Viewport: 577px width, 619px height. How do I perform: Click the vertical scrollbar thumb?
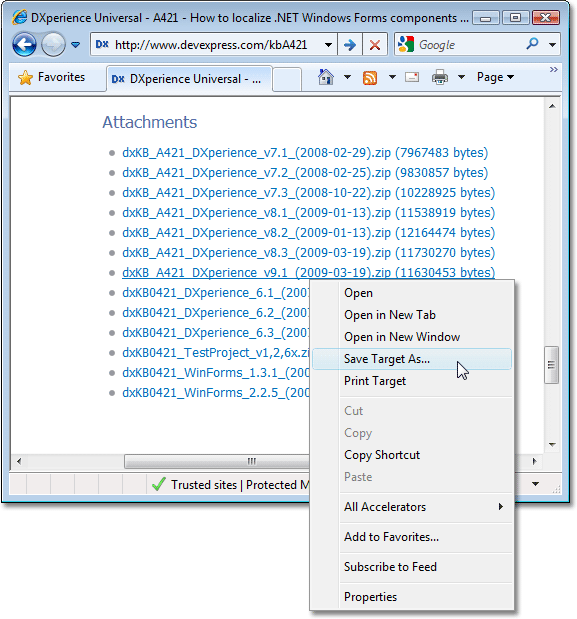click(551, 365)
